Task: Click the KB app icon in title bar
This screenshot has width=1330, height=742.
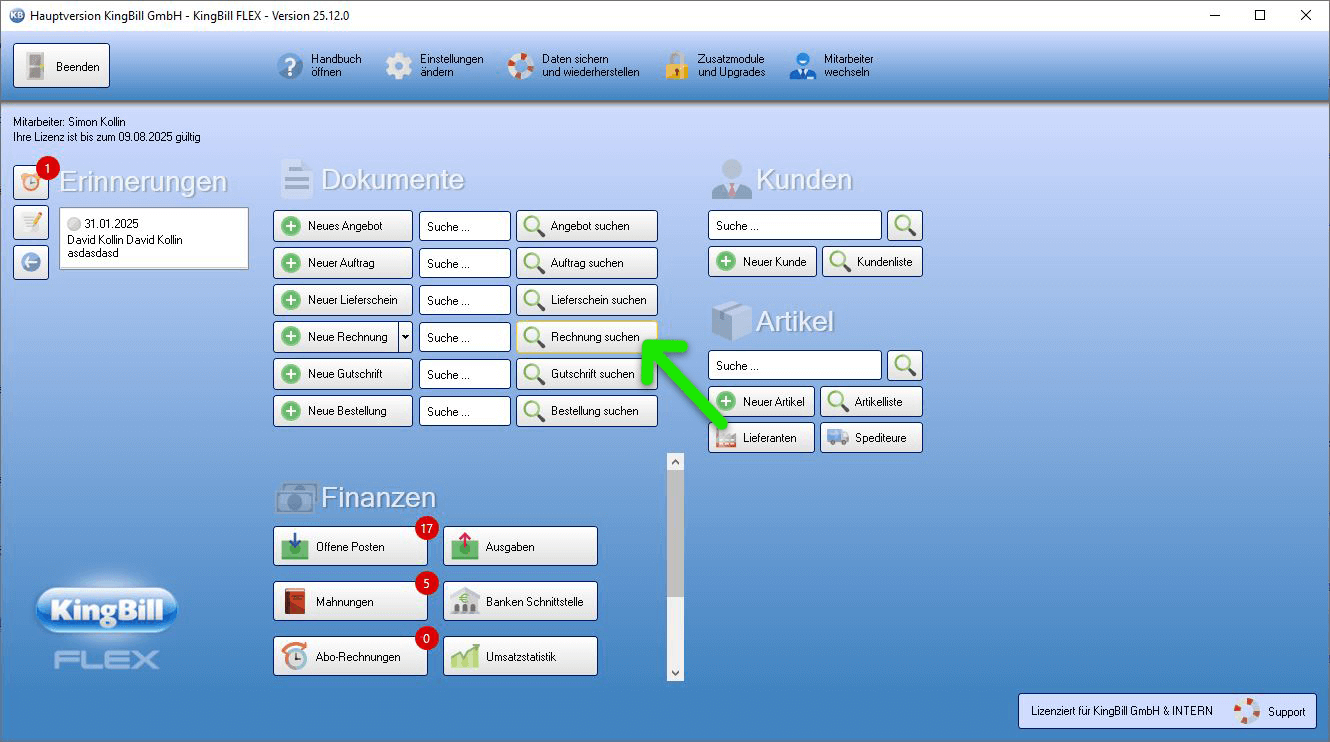Action: coord(16,16)
